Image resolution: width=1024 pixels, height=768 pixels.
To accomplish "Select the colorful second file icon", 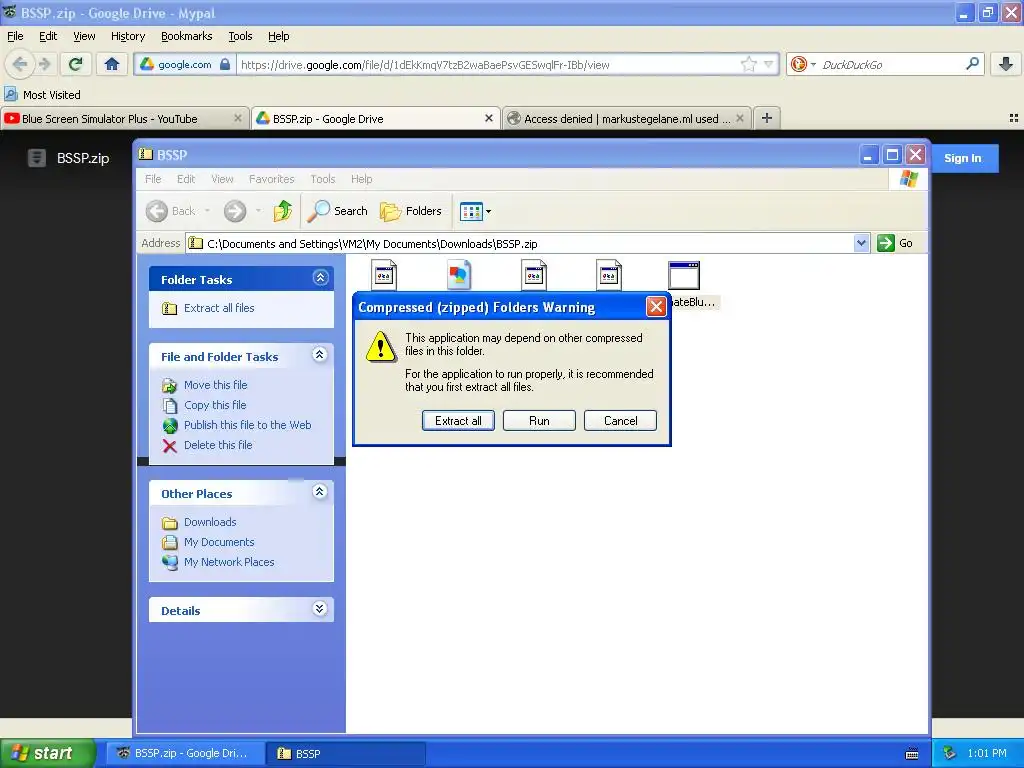I will coord(459,275).
